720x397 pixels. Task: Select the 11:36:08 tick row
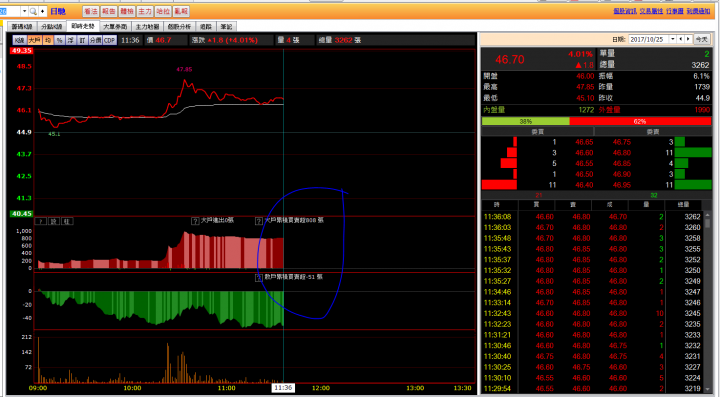click(592, 217)
